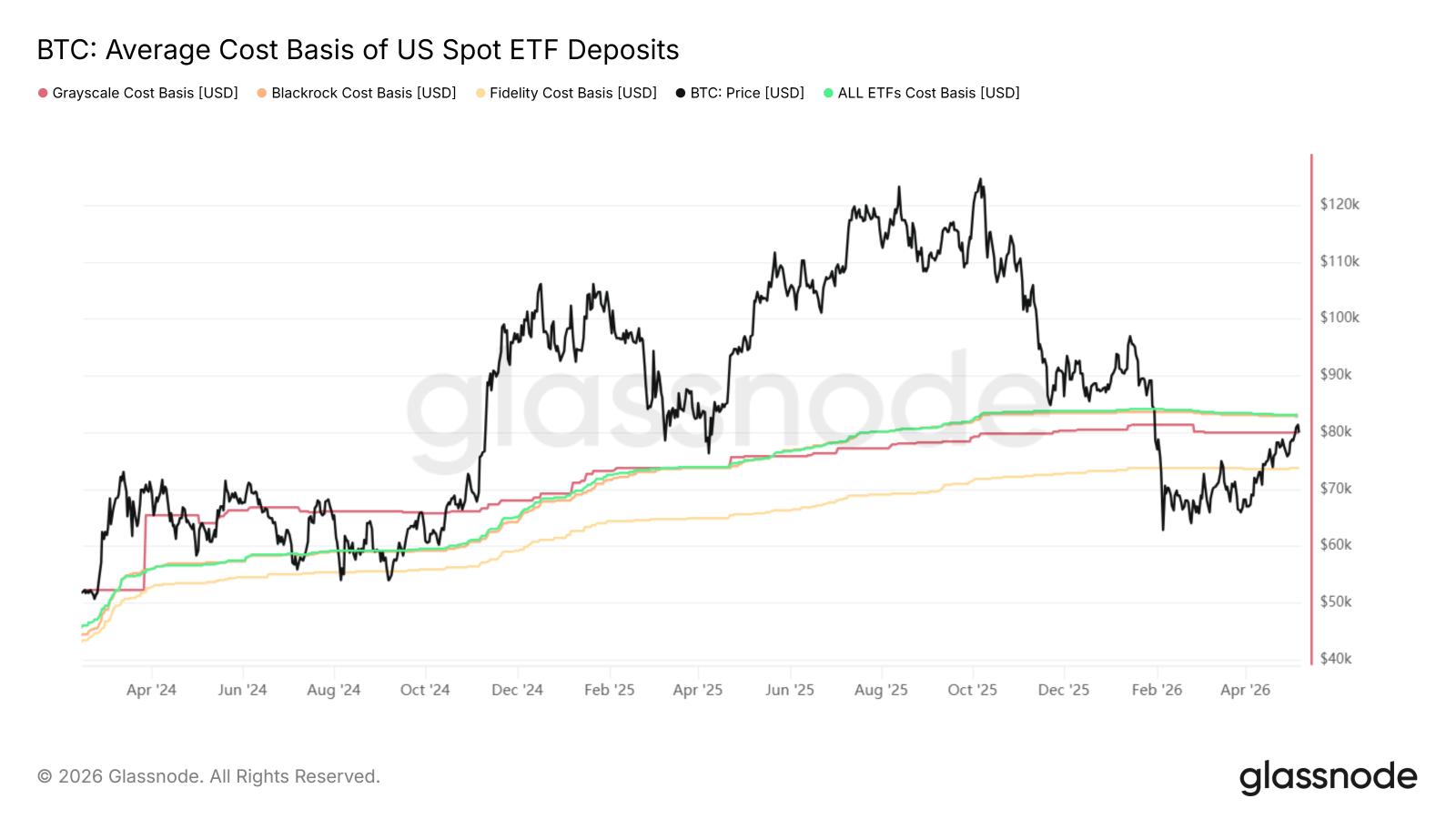Select the Apr '24 x-axis label
1456x819 pixels.
click(x=151, y=690)
